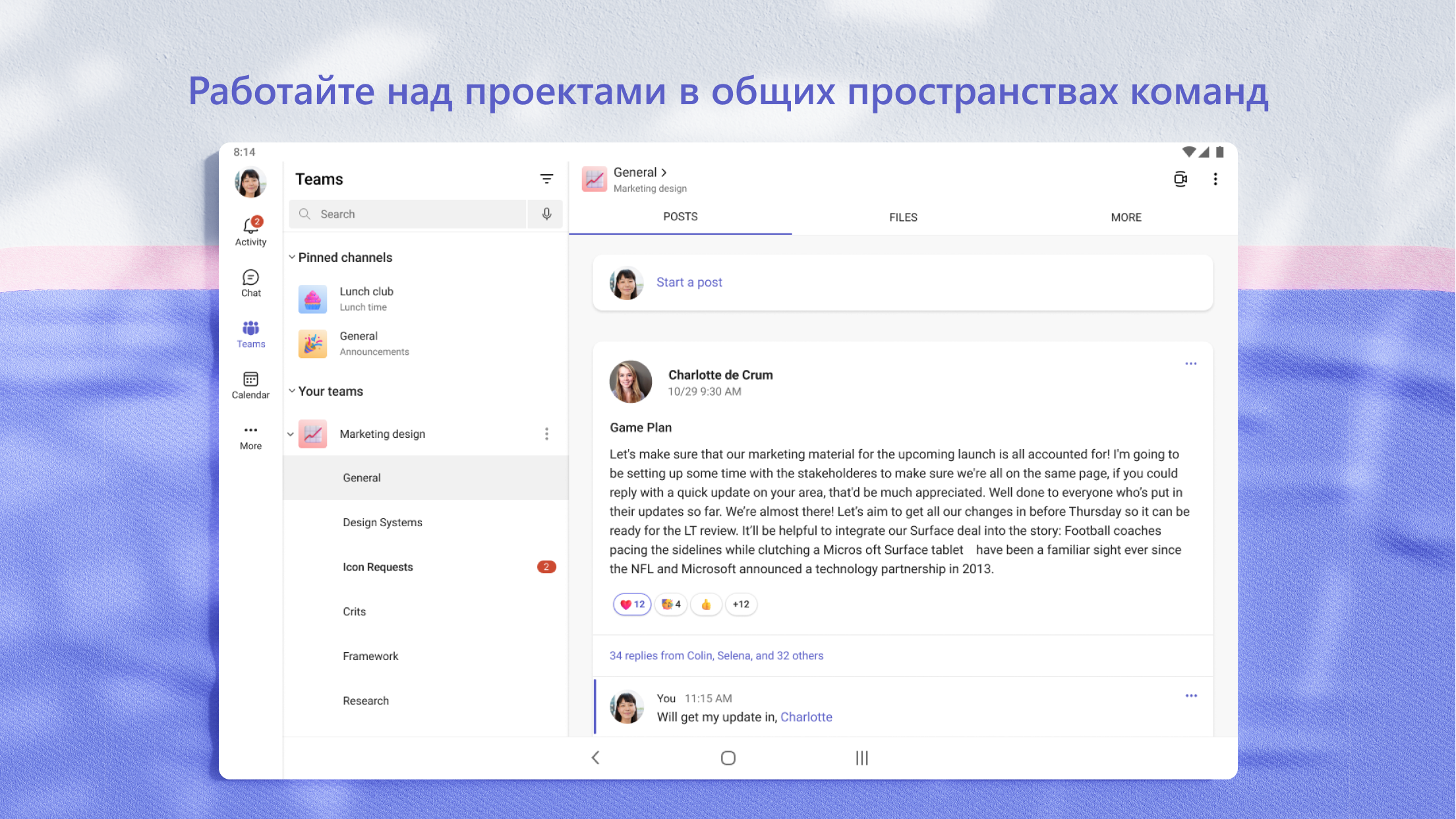
Task: Click your avatar beside Start a post
Action: click(x=626, y=283)
